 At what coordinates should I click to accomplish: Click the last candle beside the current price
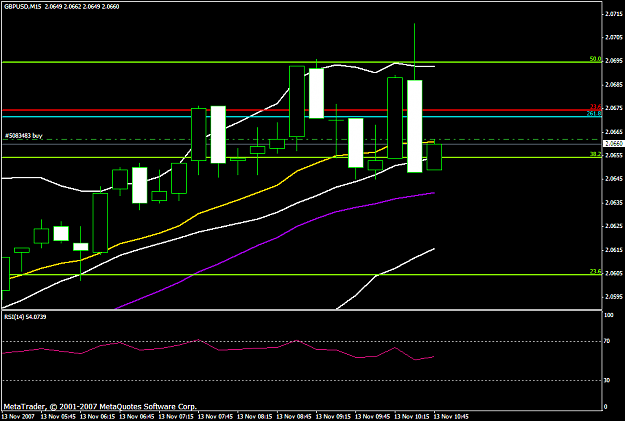434,157
